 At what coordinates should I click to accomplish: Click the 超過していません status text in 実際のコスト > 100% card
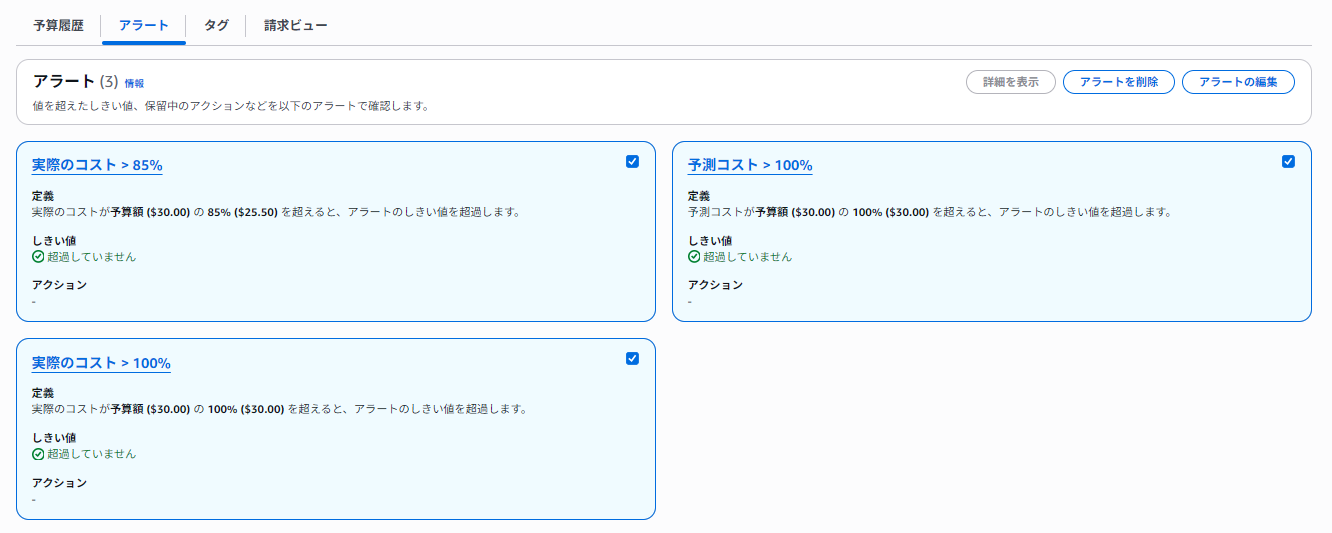[91, 454]
